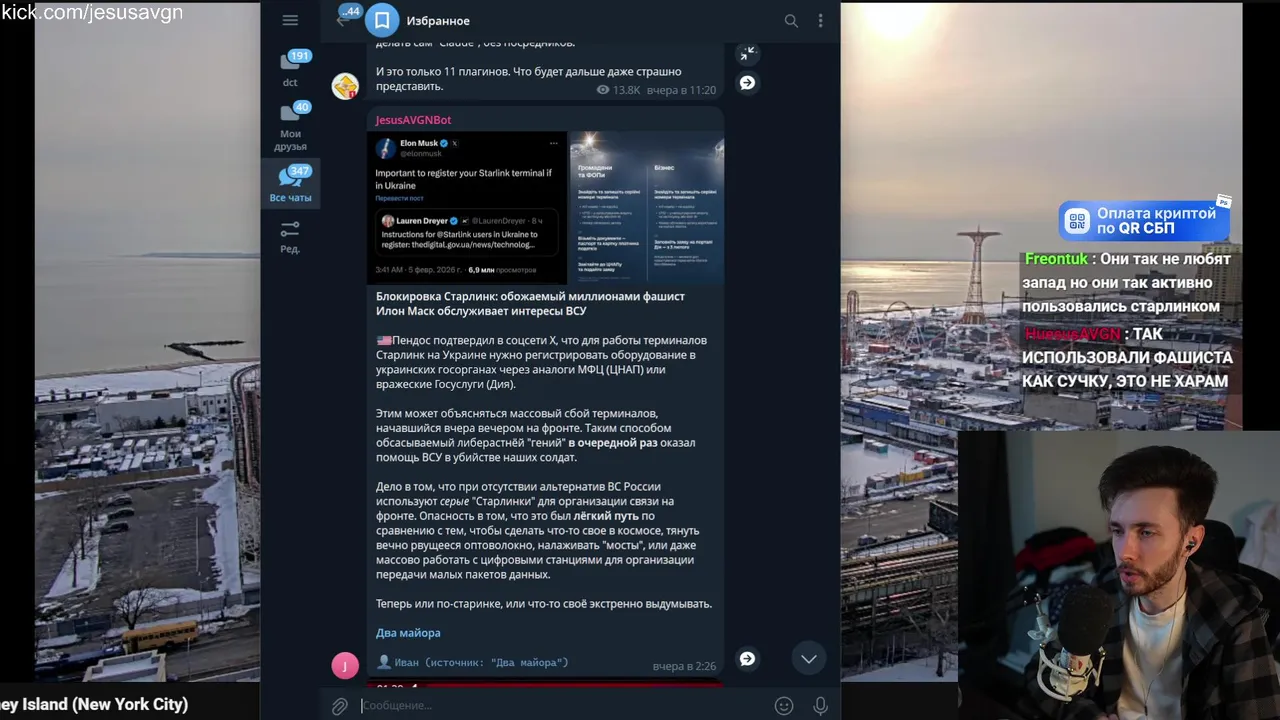This screenshot has width=1280, height=720.
Task: Record a voice message with microphone icon
Action: tap(820, 706)
